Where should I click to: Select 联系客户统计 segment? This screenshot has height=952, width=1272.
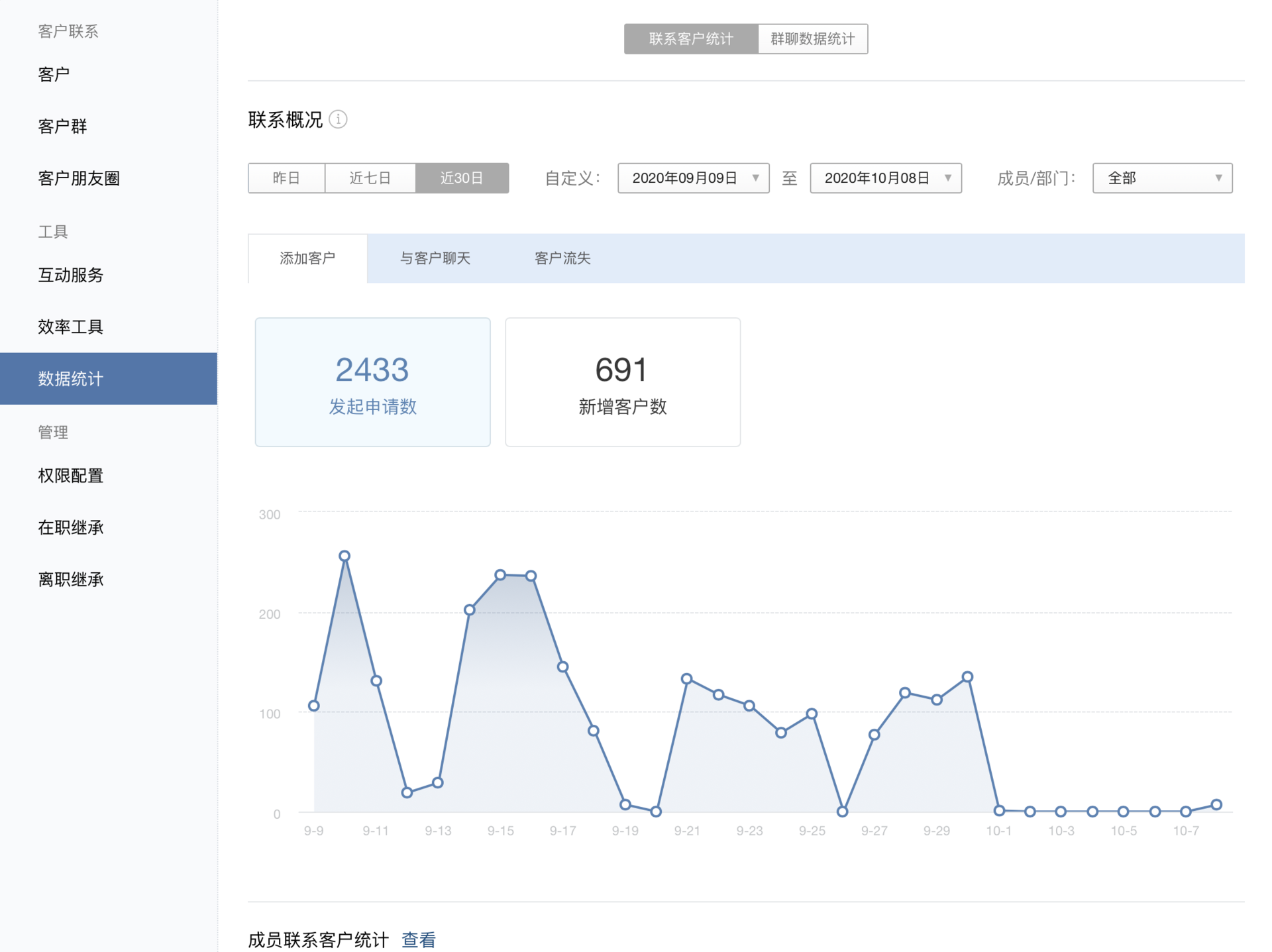pyautogui.click(x=690, y=39)
